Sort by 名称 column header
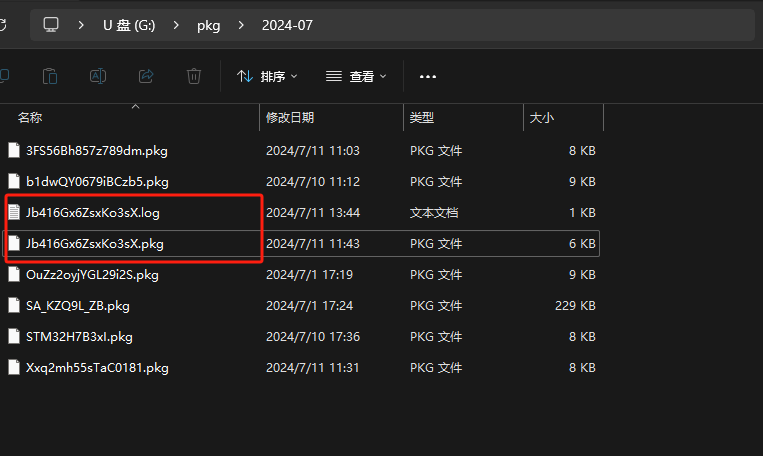 tap(30, 118)
